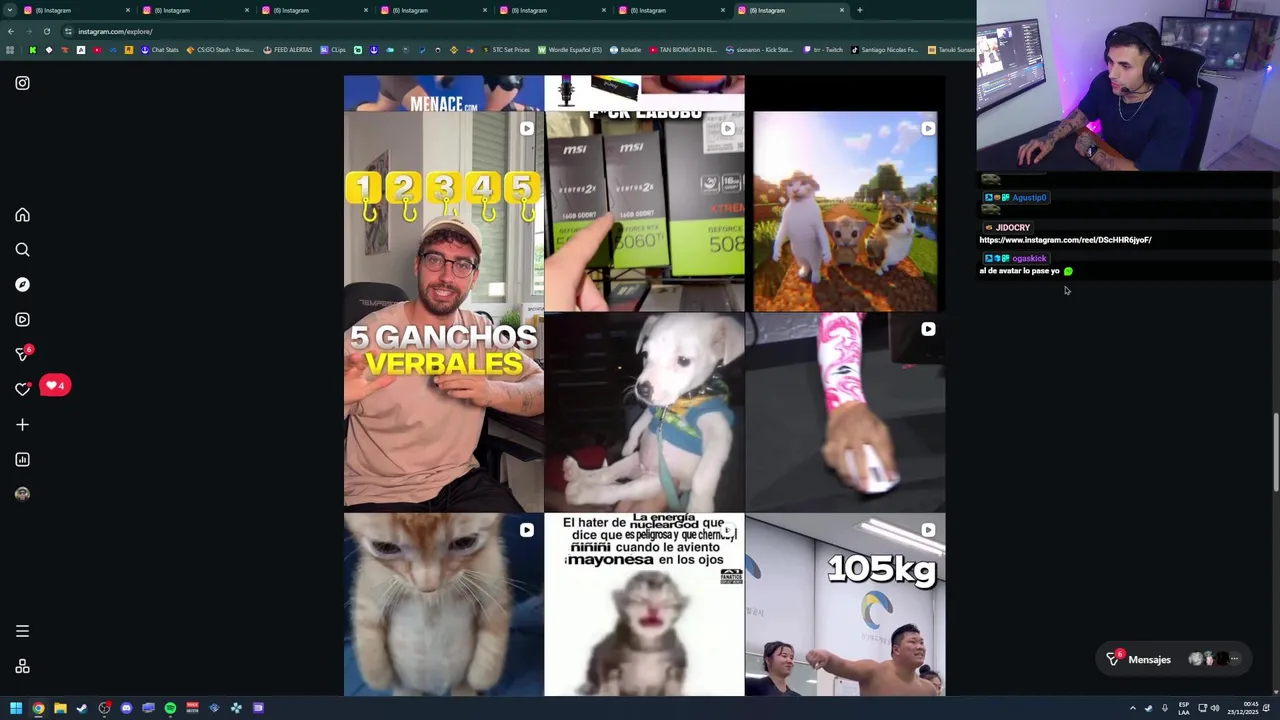Open the orange standing kitten reel
Viewport: 1280px width, 720px height.
pyautogui.click(x=444, y=604)
